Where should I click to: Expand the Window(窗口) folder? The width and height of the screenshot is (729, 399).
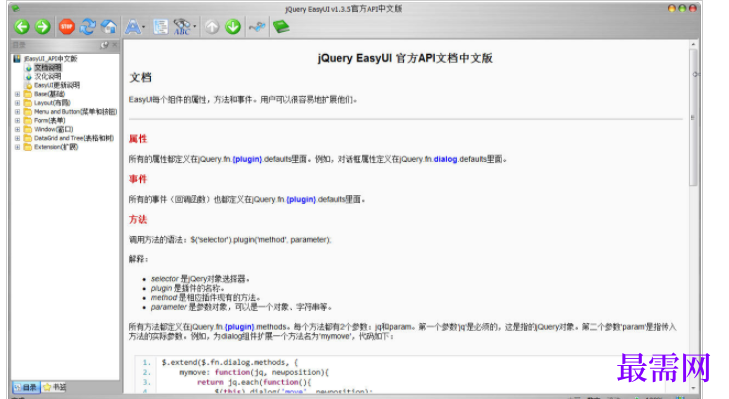click(x=17, y=129)
